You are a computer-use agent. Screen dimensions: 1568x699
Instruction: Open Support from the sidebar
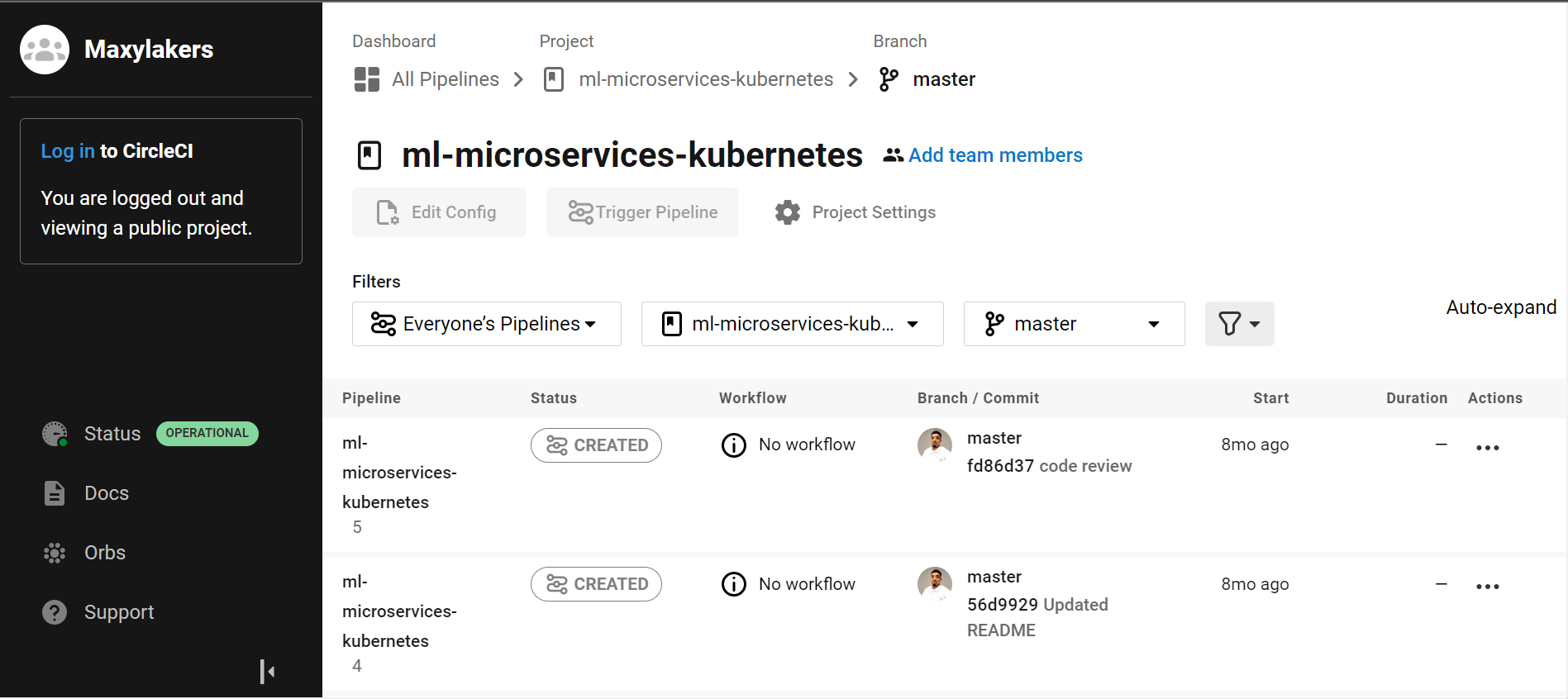pyautogui.click(x=118, y=612)
